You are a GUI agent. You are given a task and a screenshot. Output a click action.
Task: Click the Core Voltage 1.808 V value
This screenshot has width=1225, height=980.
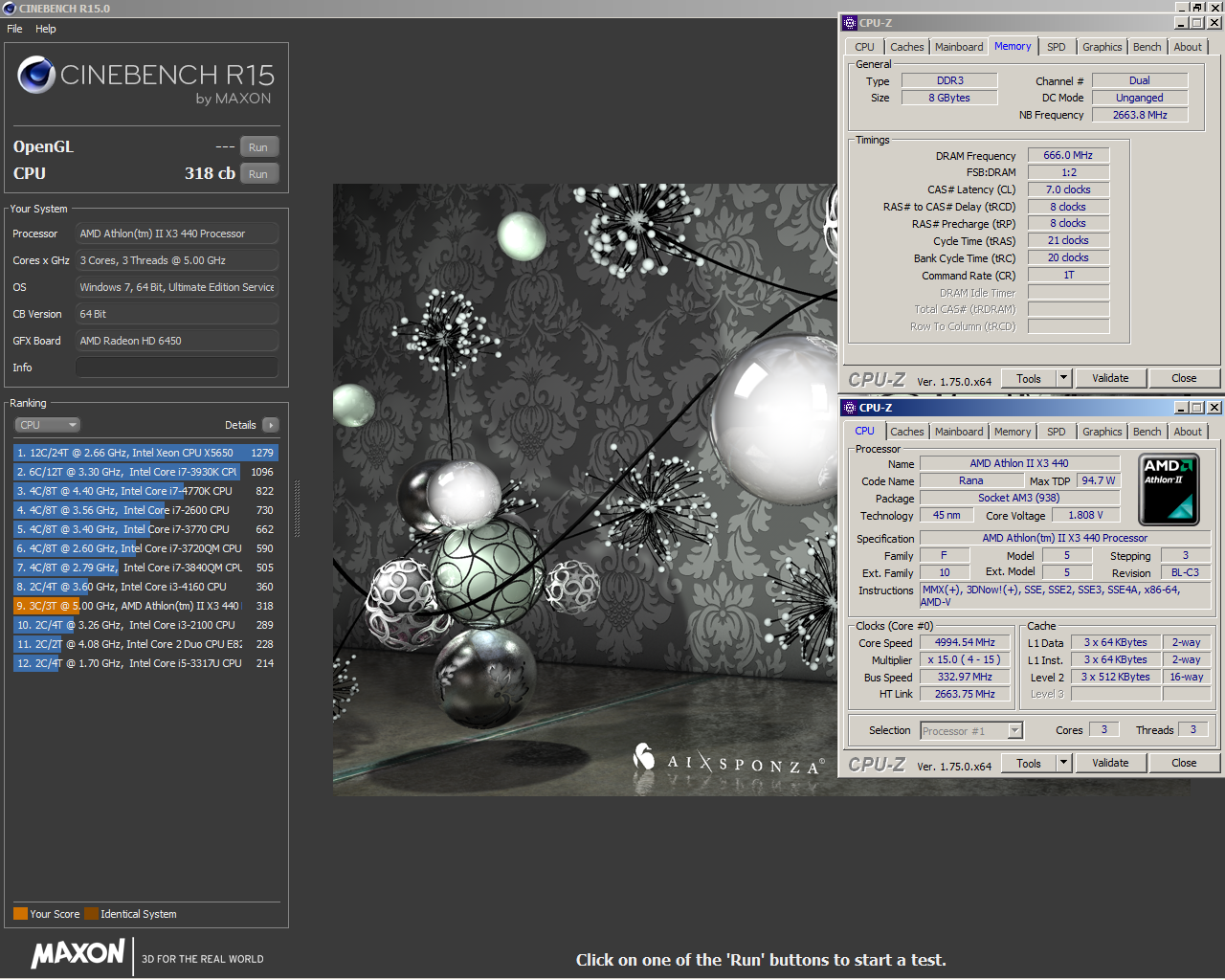click(x=1085, y=515)
